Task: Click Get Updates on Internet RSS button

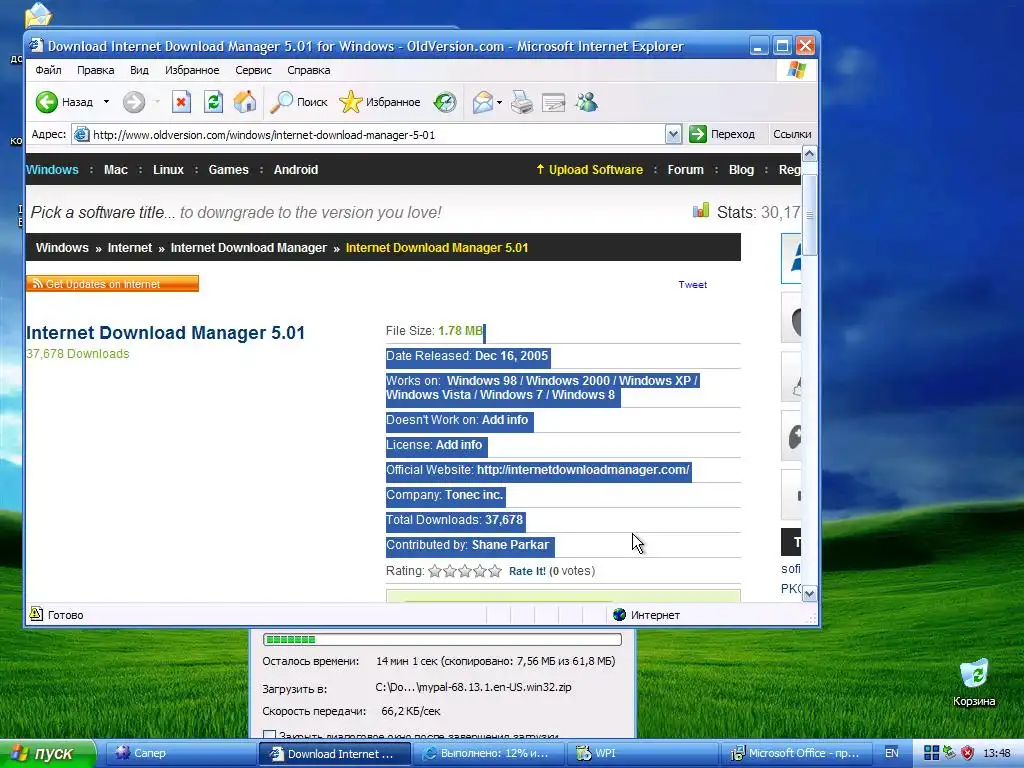Action: [x=112, y=283]
